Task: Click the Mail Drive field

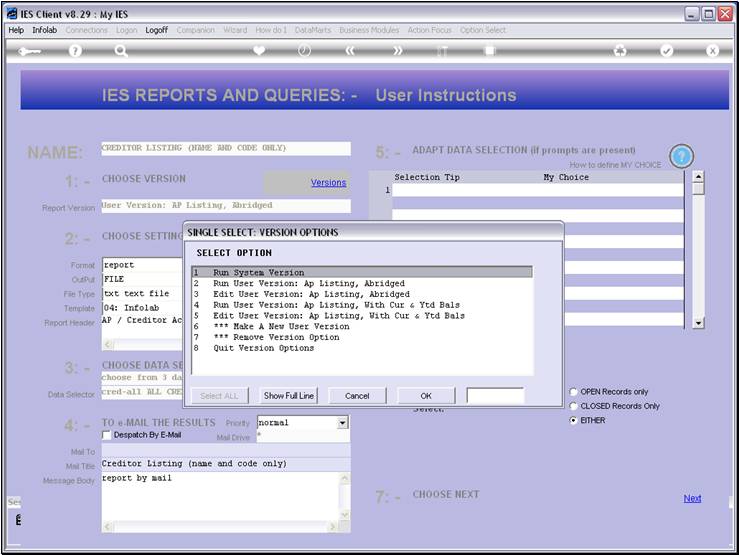Action: point(304,437)
